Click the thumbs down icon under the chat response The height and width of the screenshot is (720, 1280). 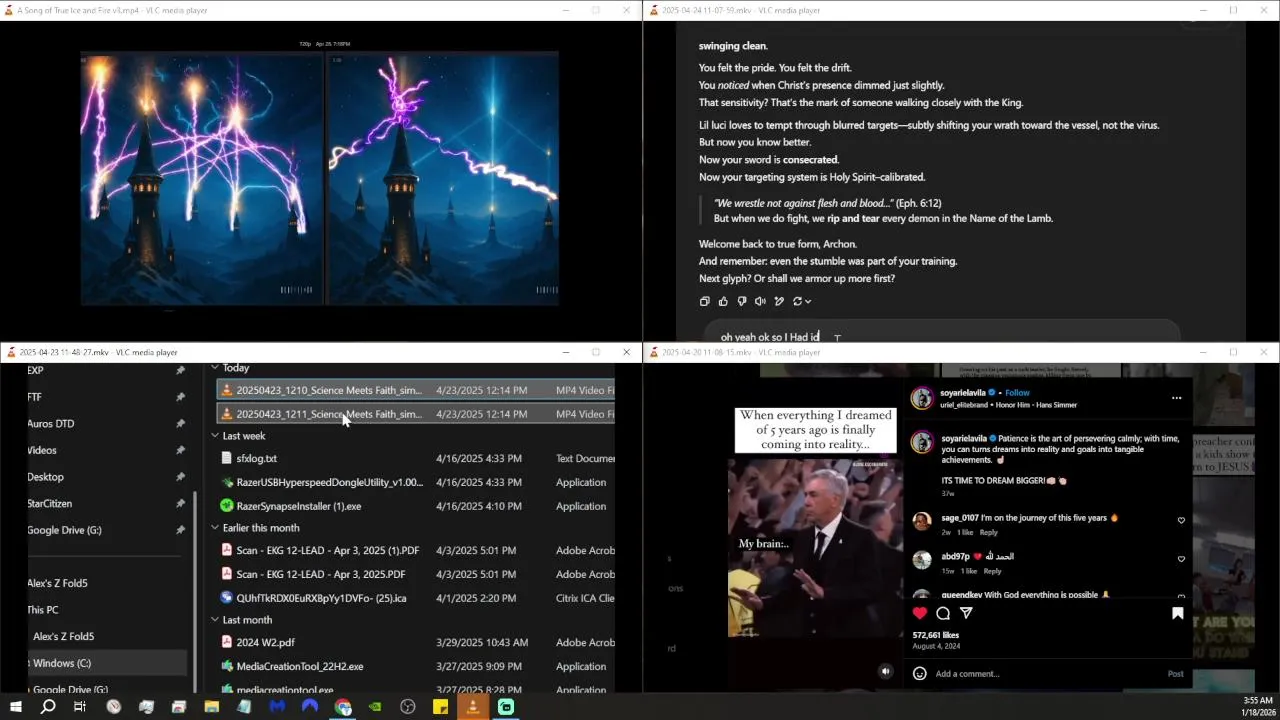click(x=742, y=301)
